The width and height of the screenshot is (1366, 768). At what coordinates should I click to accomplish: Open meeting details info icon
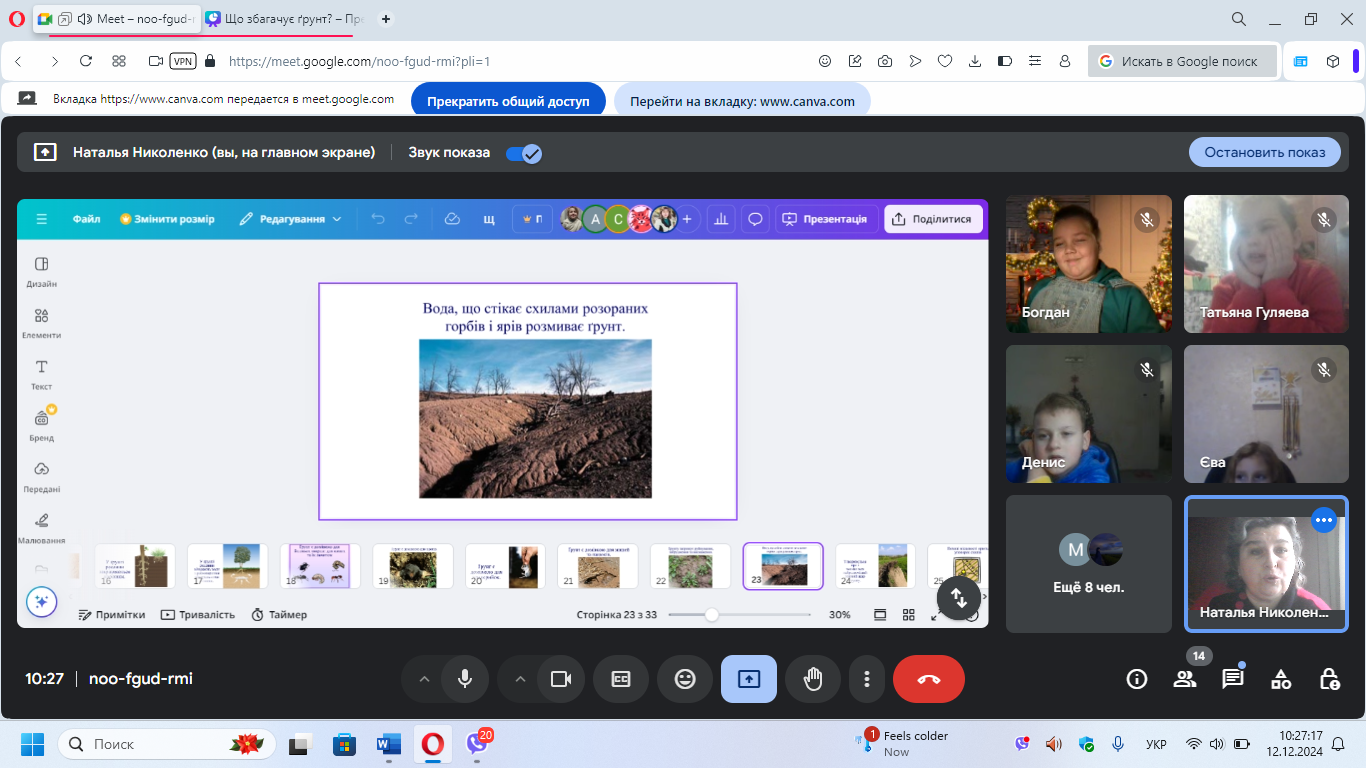point(1137,679)
